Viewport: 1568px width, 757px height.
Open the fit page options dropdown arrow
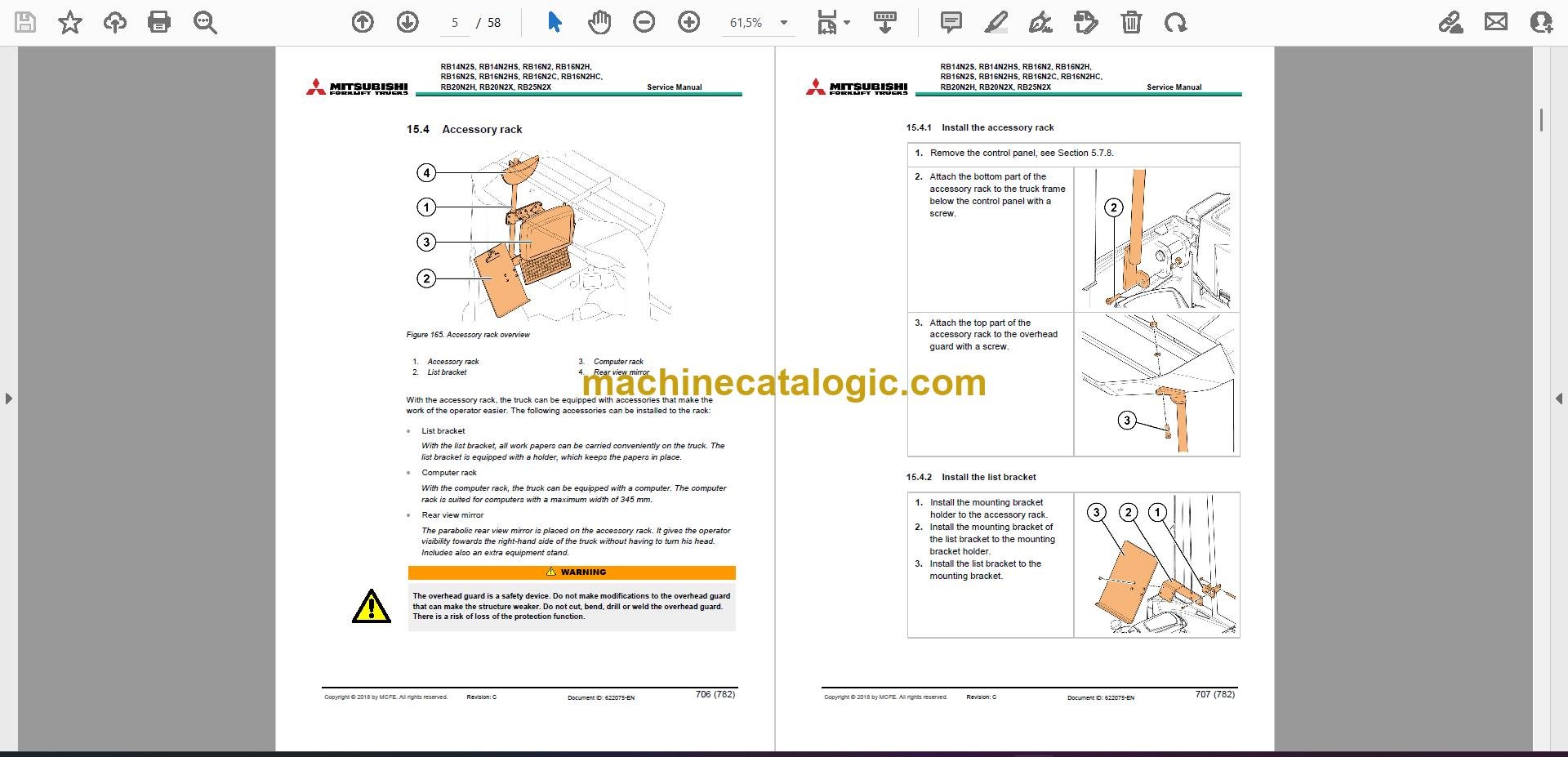point(847,23)
